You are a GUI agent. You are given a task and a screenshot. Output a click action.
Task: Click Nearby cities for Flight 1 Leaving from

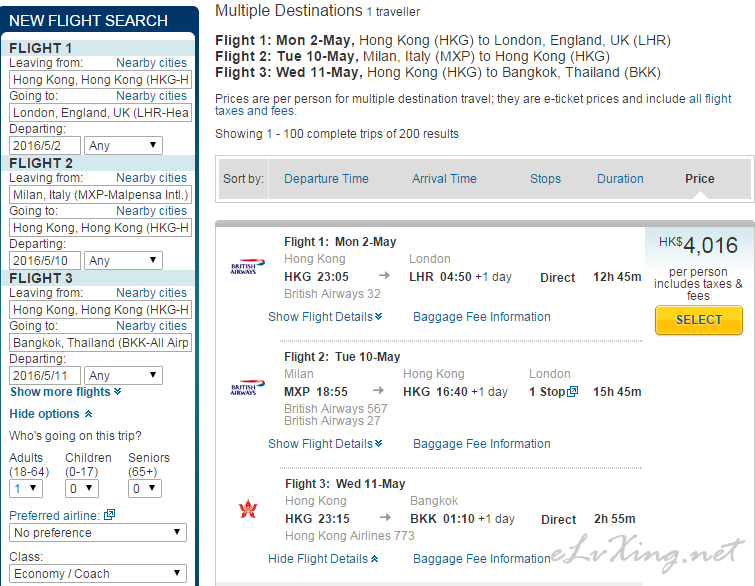click(x=151, y=63)
